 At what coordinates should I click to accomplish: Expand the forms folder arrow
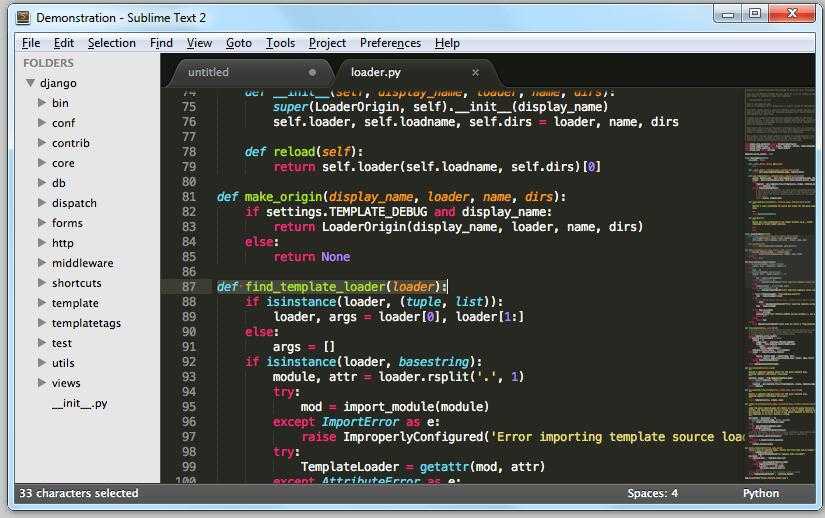[x=42, y=222]
